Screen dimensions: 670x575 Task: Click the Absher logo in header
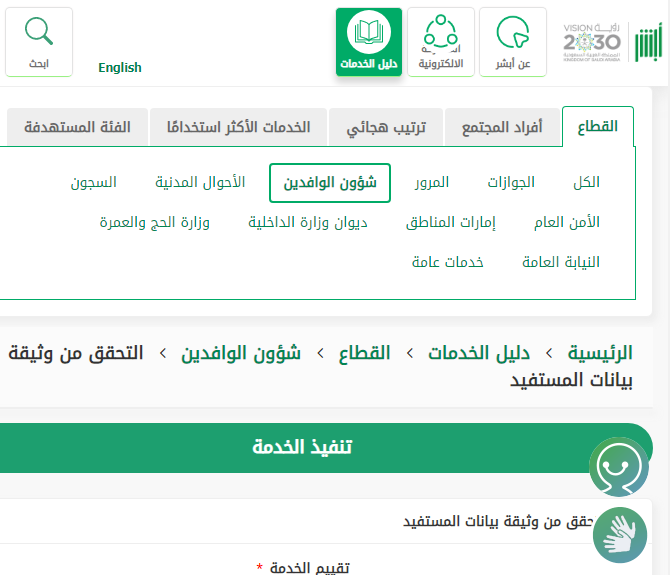tap(648, 42)
